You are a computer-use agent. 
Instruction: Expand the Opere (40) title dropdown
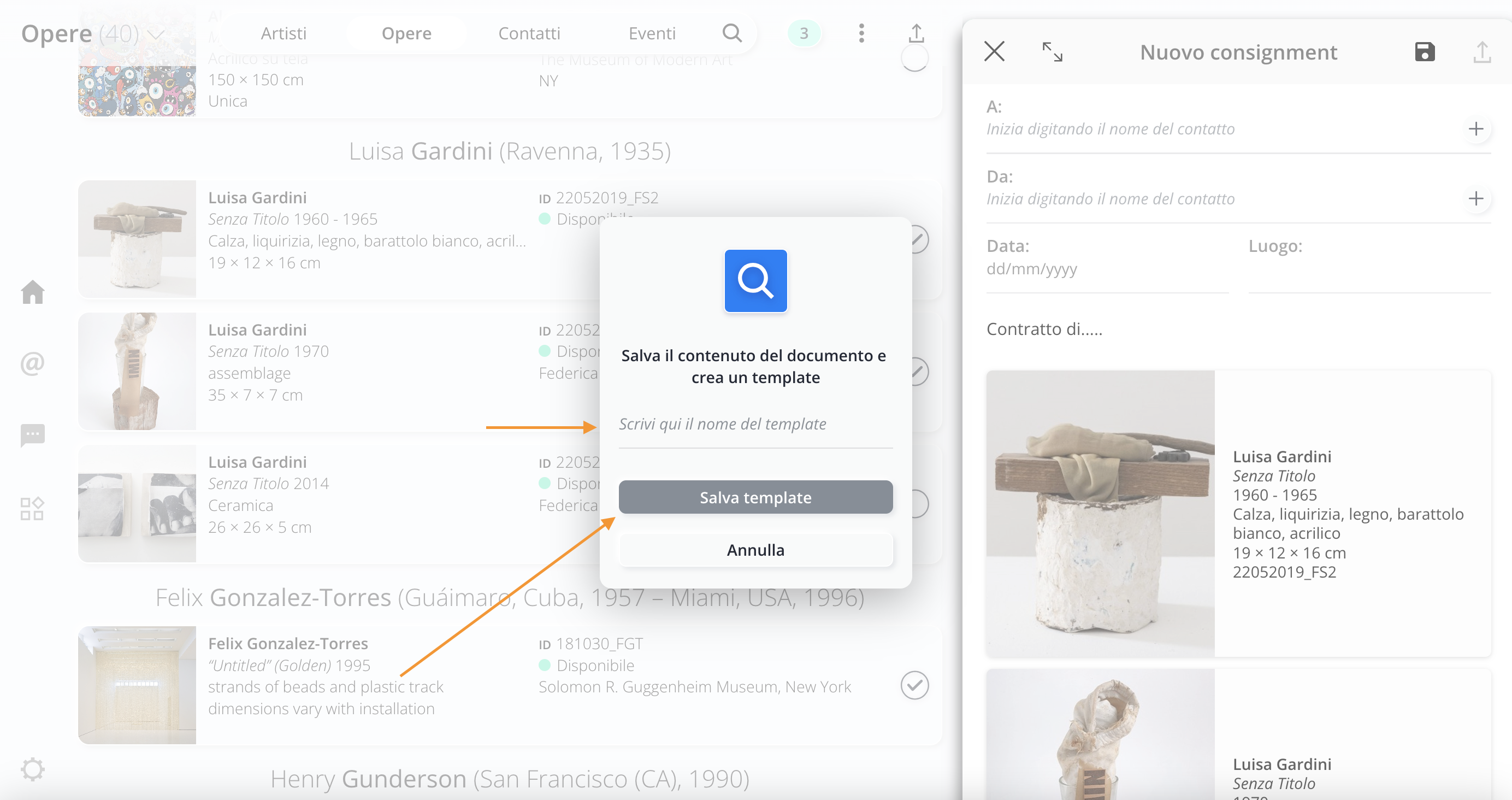(x=156, y=34)
